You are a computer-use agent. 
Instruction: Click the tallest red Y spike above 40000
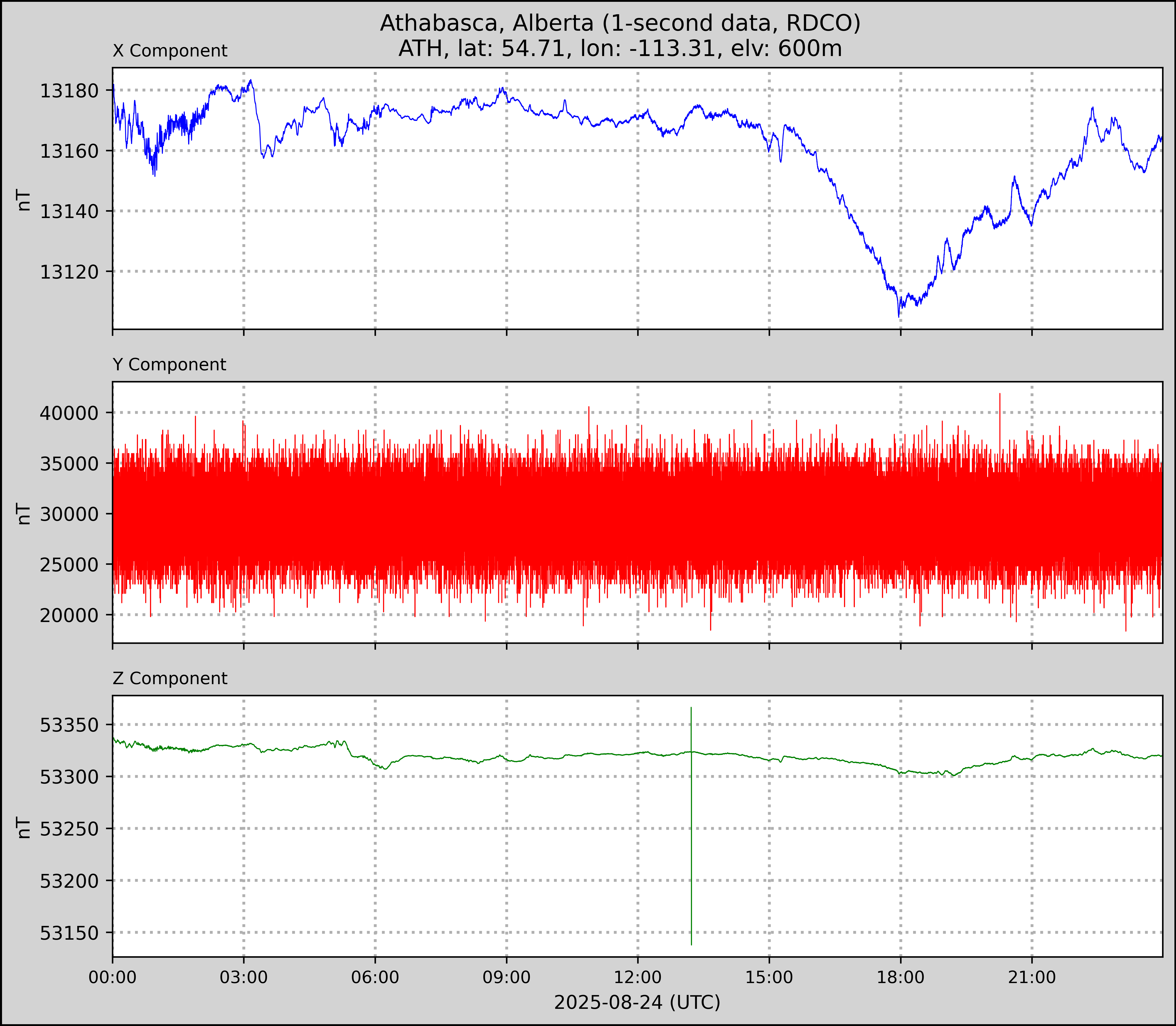tap(1000, 401)
